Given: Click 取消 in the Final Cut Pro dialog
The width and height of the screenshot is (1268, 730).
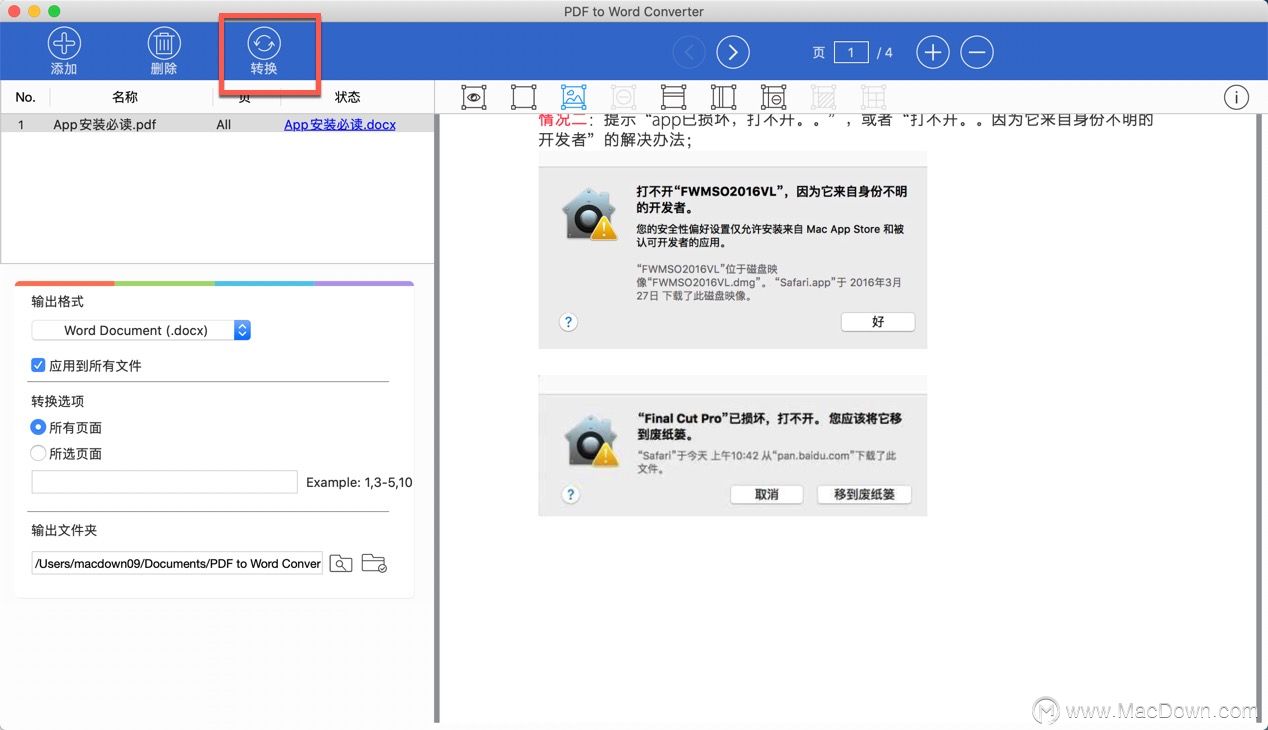Looking at the screenshot, I should (767, 494).
